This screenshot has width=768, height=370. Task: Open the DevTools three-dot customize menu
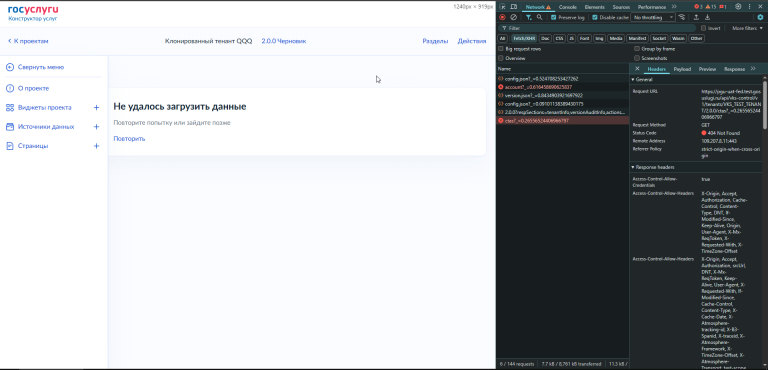click(749, 6)
